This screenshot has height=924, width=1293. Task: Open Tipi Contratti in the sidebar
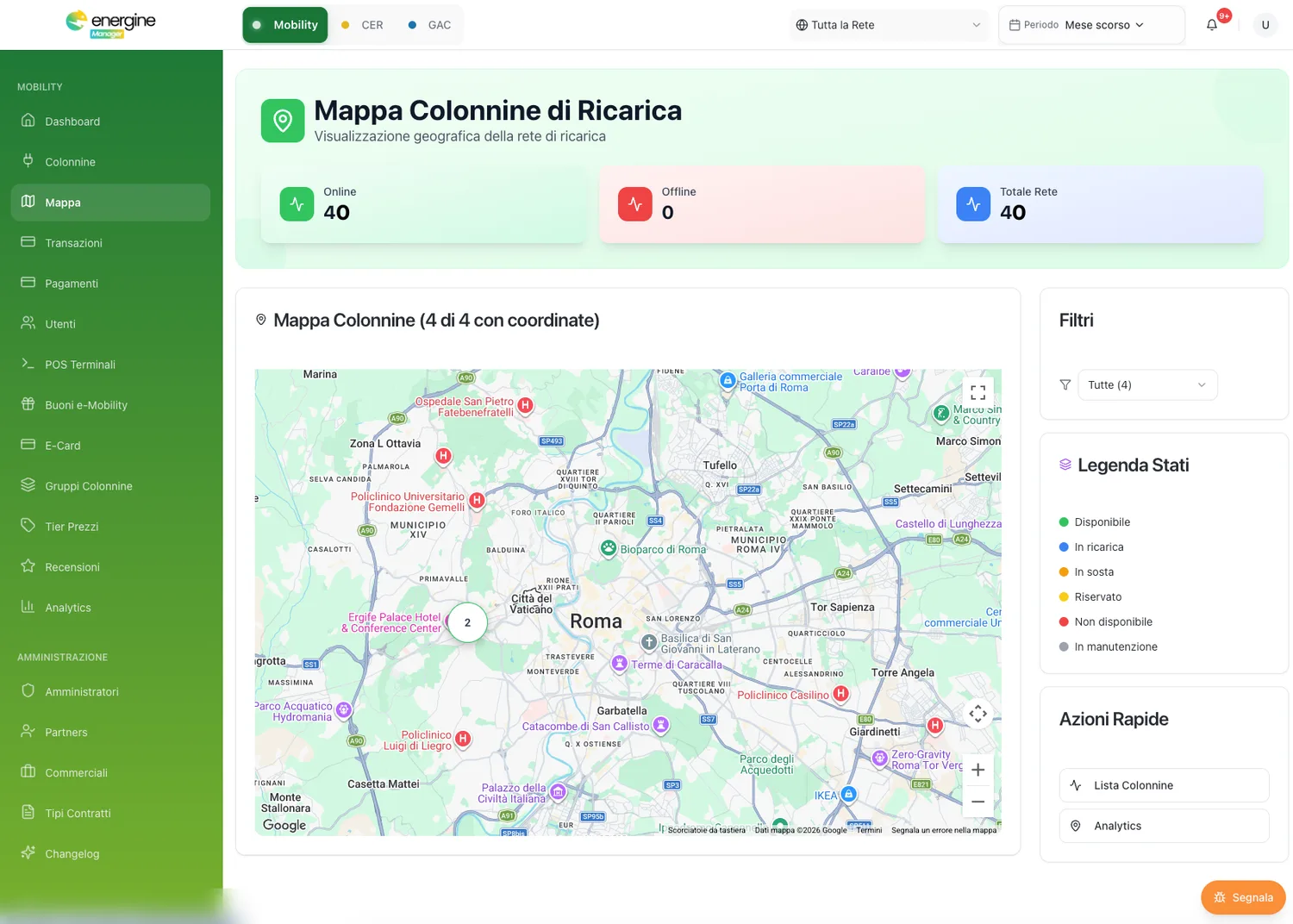pyautogui.click(x=110, y=814)
